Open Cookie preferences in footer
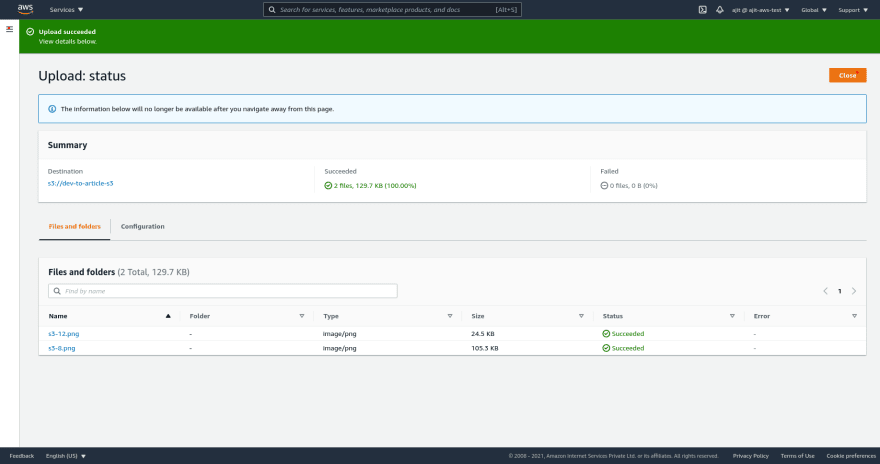This screenshot has height=464, width=880. tap(851, 456)
